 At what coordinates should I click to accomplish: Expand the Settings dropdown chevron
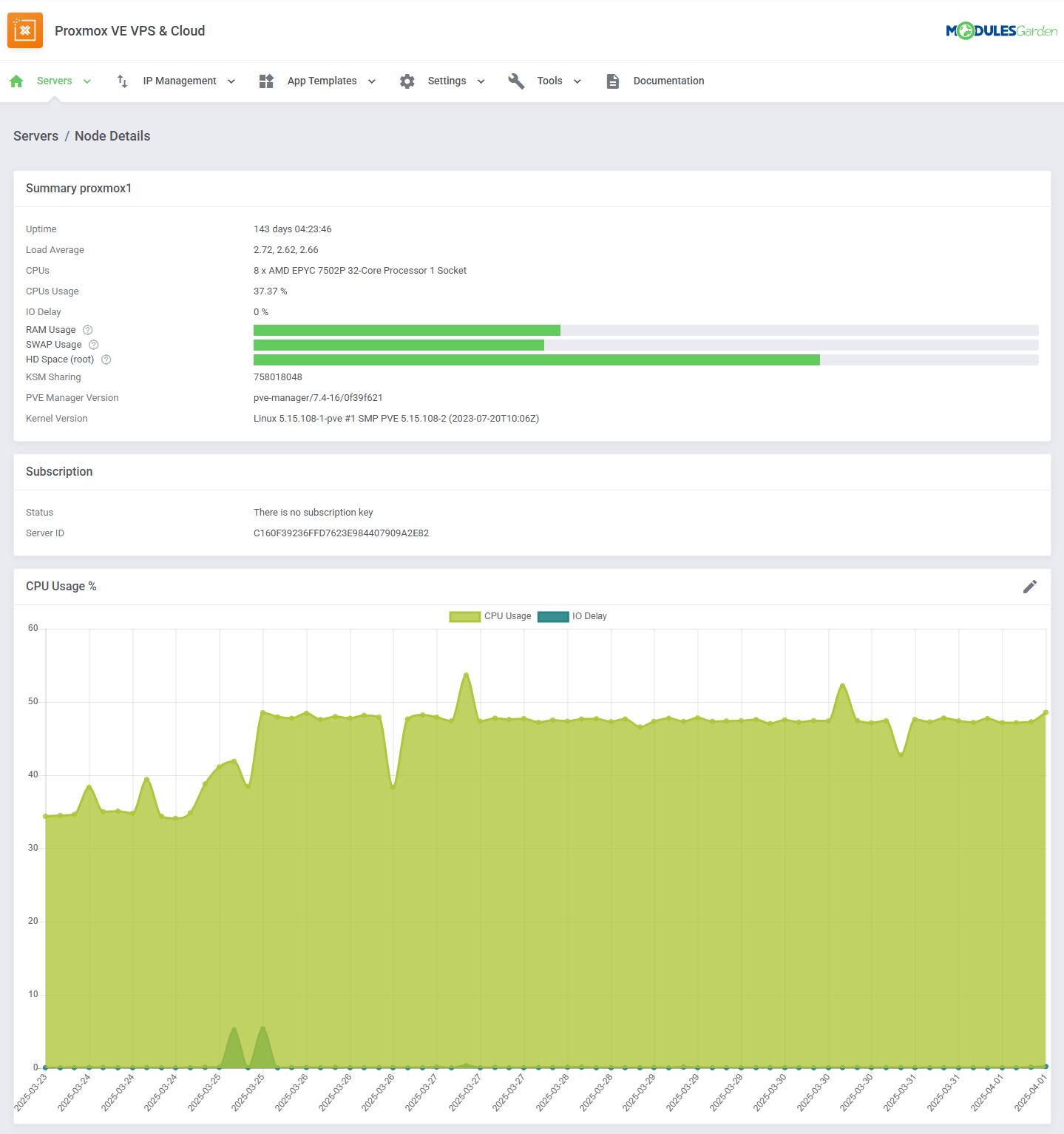(x=481, y=81)
